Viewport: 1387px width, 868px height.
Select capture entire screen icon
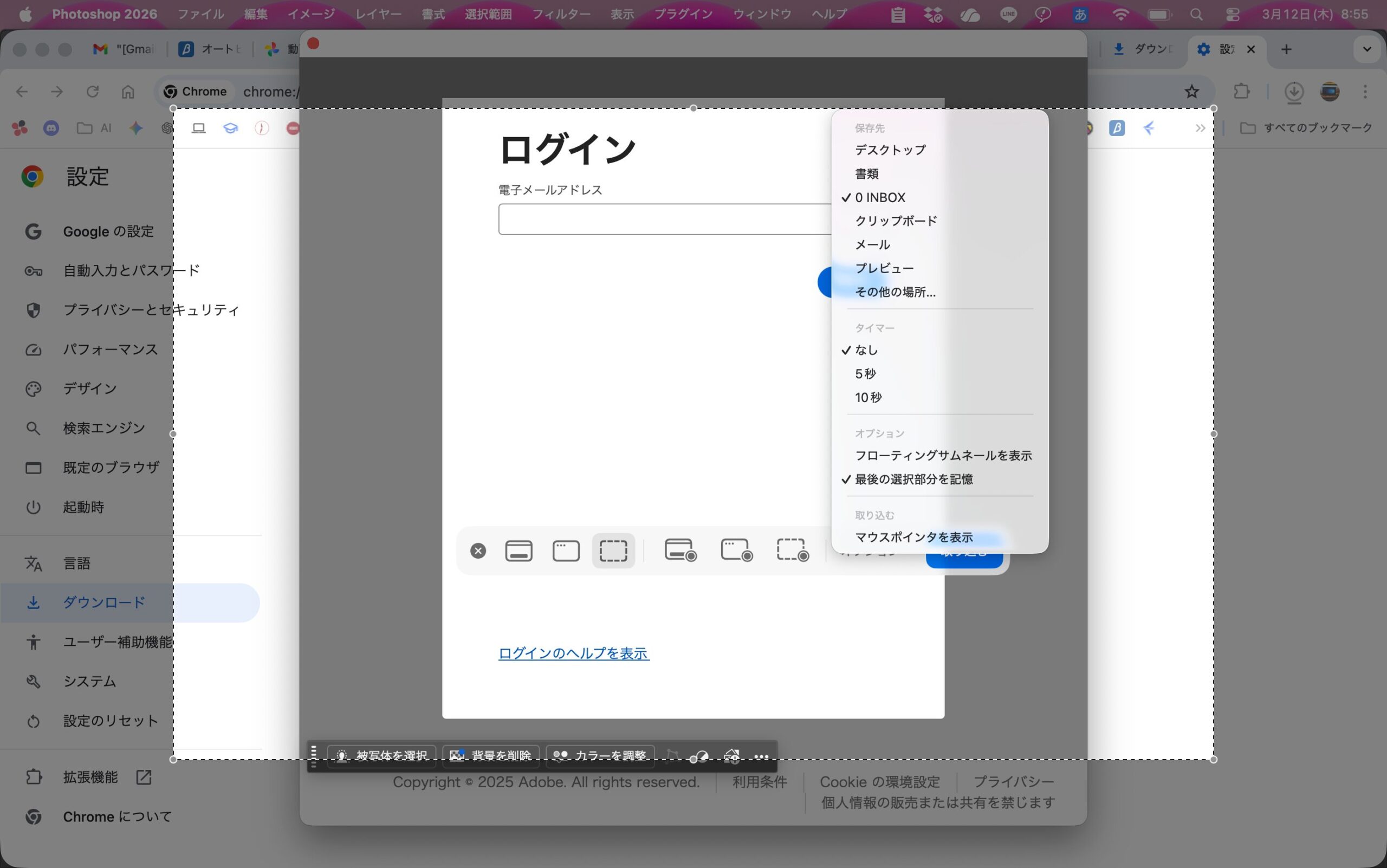coord(518,550)
